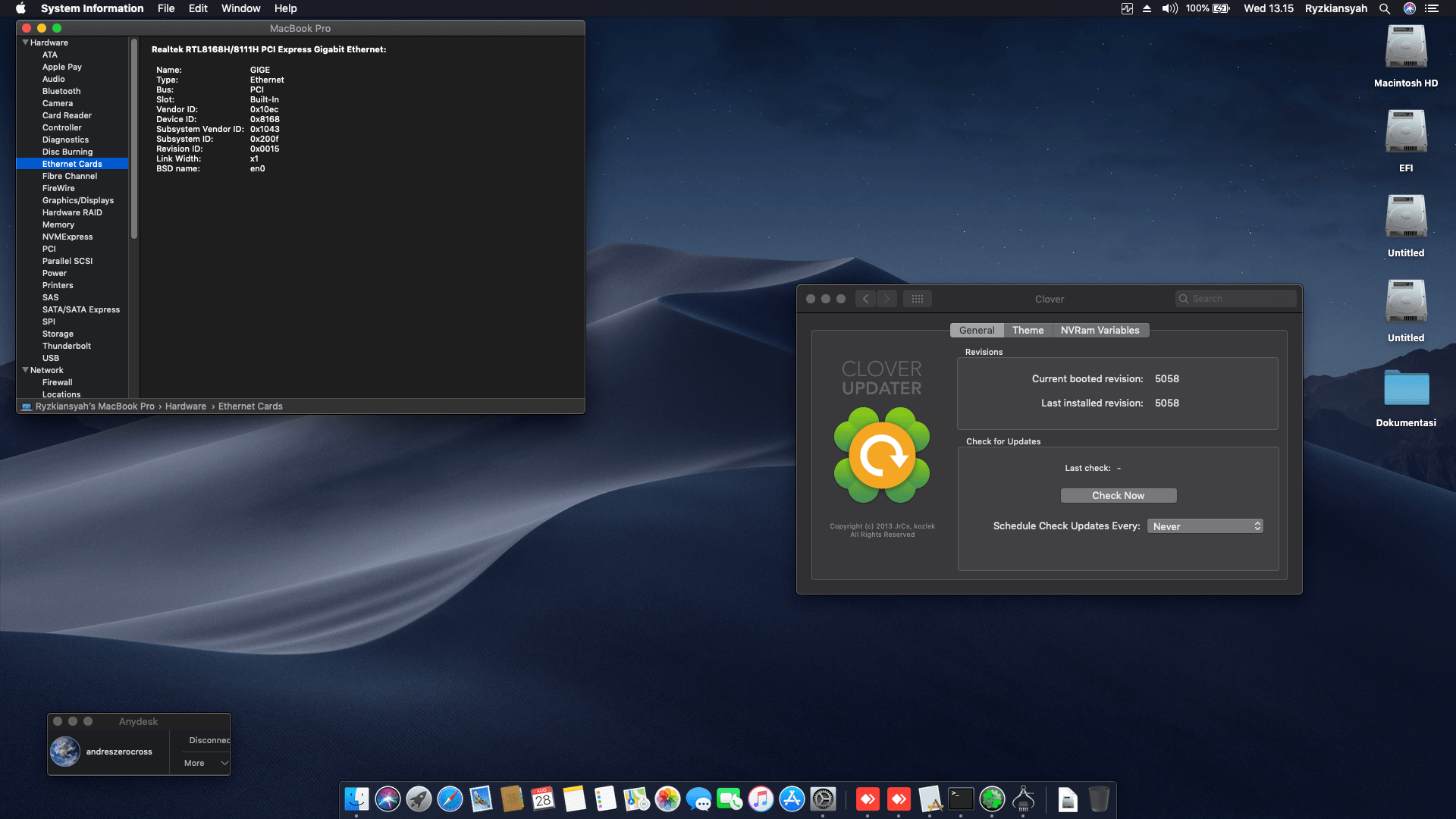Go forward in Clover preference pane

pos(886,299)
